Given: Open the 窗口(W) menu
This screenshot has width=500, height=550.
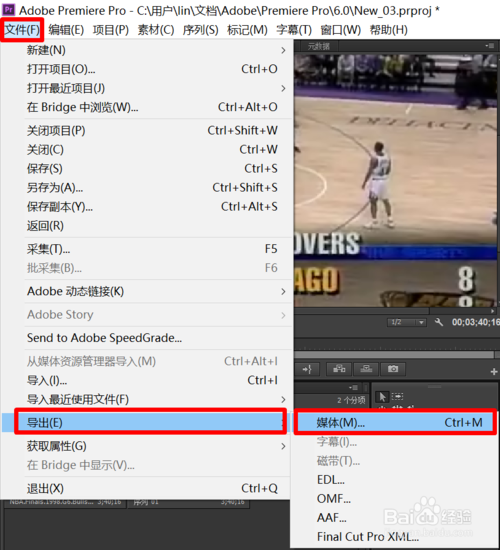Looking at the screenshot, I should [340, 30].
